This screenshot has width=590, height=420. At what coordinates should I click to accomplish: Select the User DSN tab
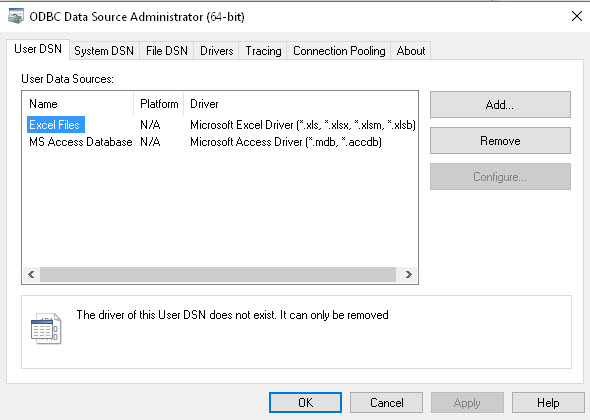tap(38, 49)
